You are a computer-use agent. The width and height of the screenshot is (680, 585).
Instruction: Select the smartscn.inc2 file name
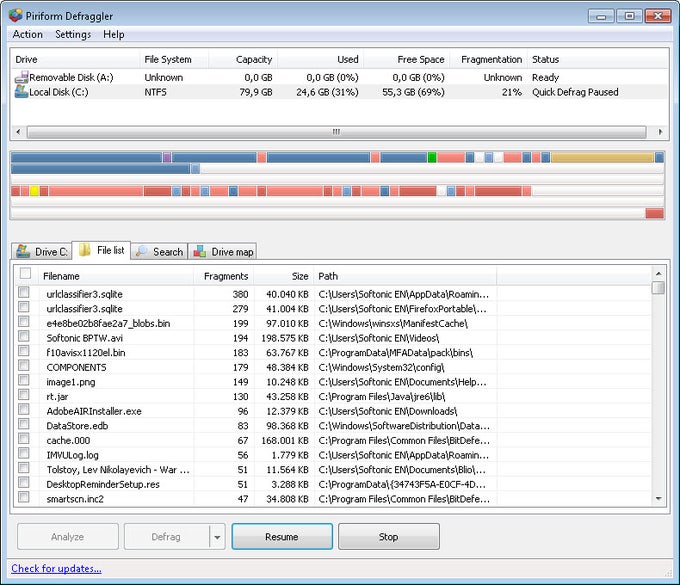(75, 499)
